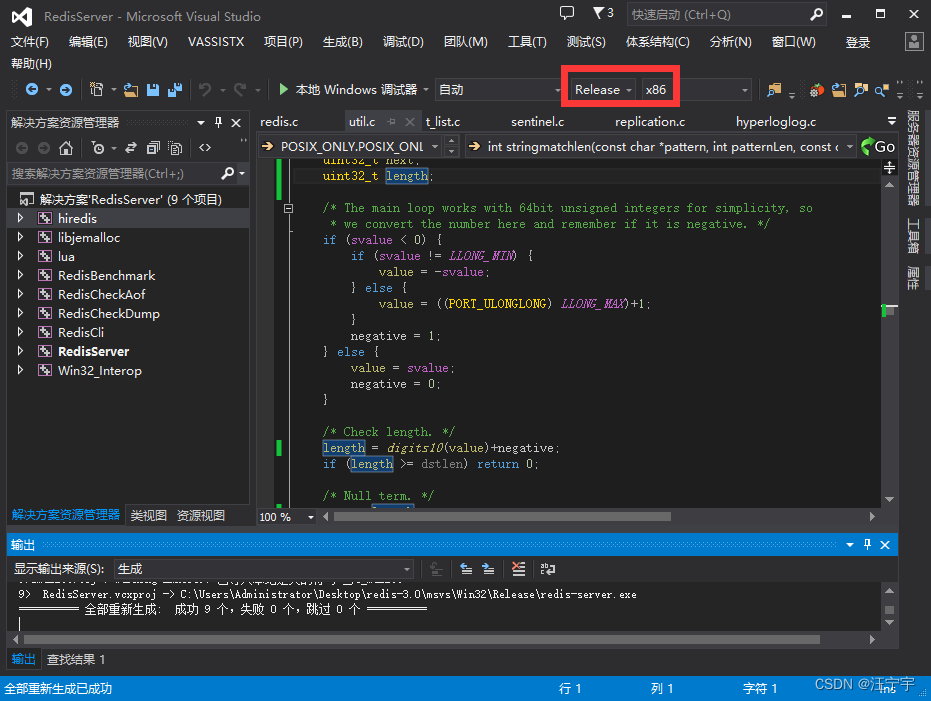This screenshot has height=701, width=931.
Task: Select the RedisCheckDump project
Action: click(x=109, y=313)
